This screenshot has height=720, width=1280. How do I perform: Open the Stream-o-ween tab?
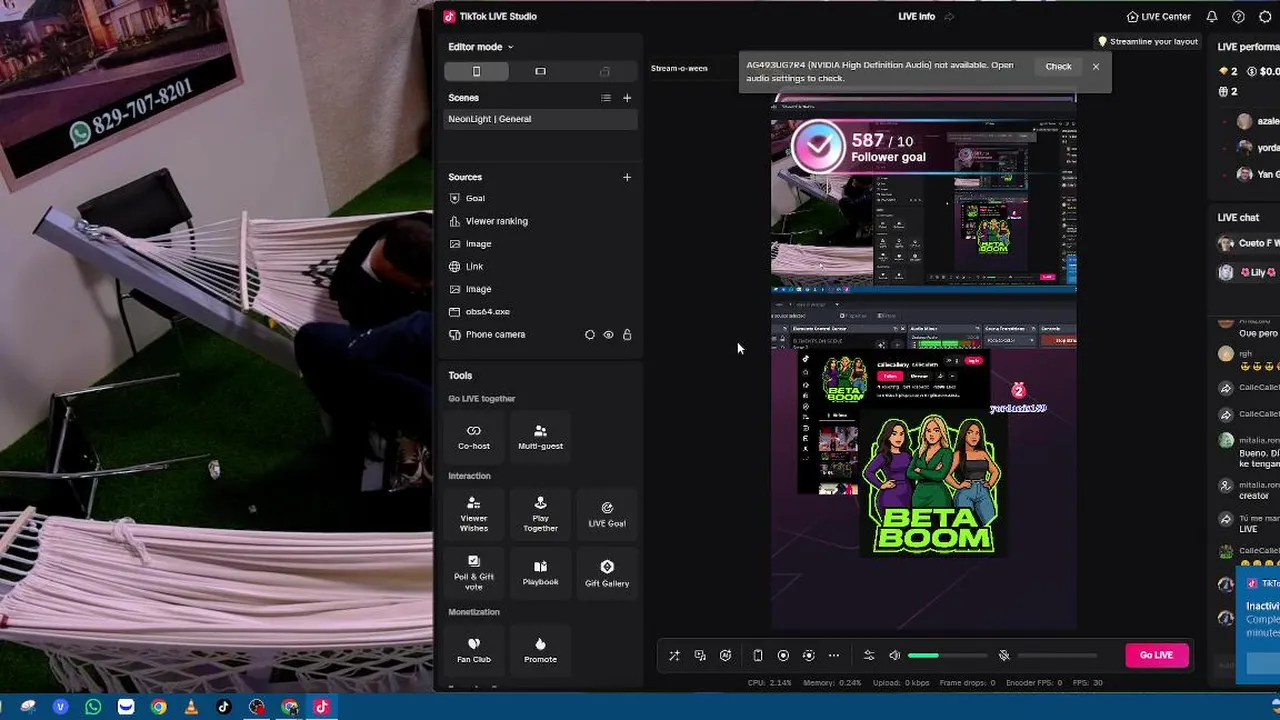pos(679,68)
